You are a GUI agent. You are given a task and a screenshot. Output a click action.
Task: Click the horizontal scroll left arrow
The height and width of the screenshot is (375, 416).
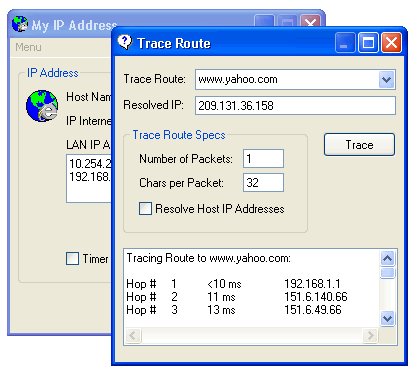133,335
